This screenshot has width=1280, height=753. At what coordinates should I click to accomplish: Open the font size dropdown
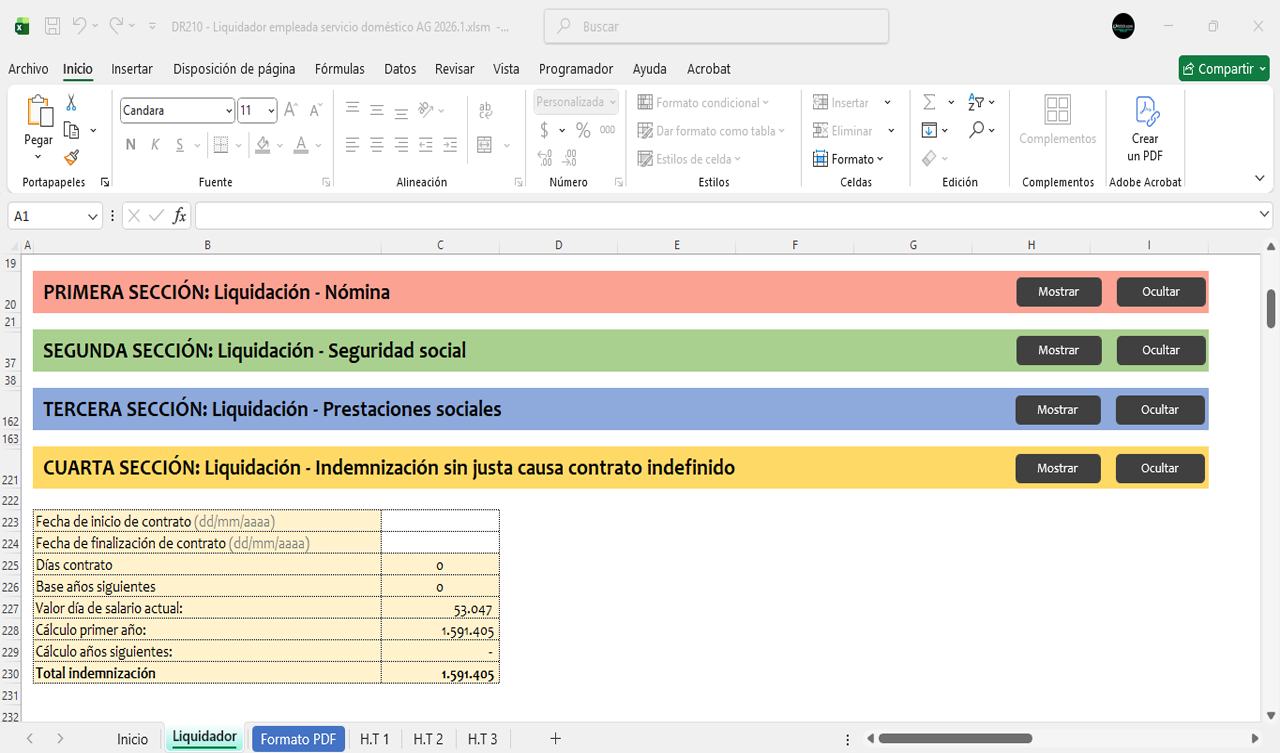(271, 111)
